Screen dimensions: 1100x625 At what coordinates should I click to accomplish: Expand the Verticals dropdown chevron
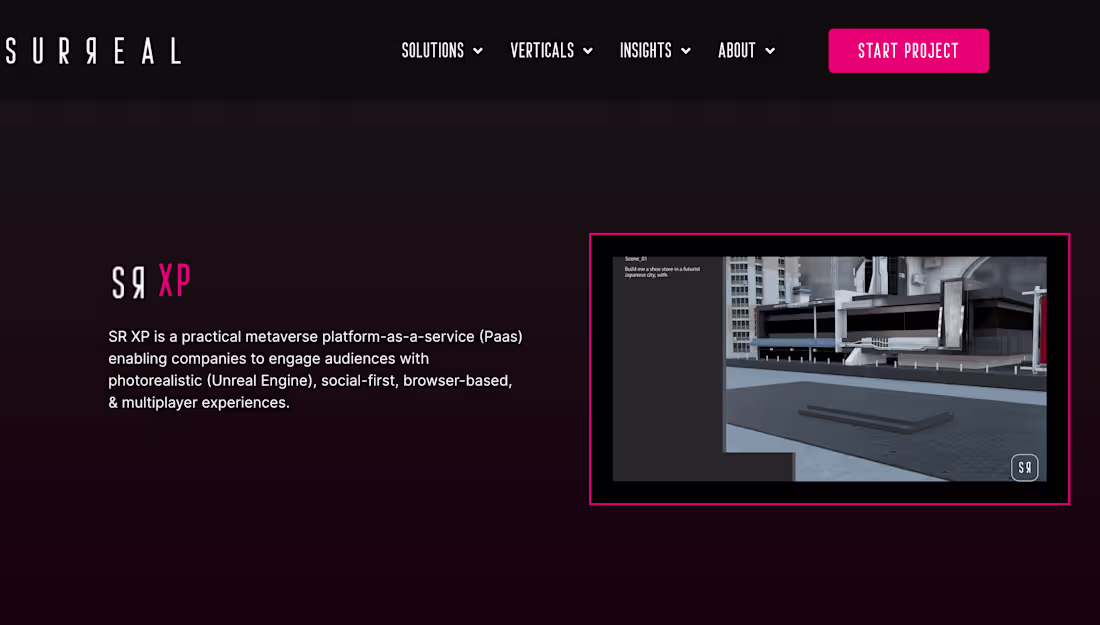[x=588, y=51]
